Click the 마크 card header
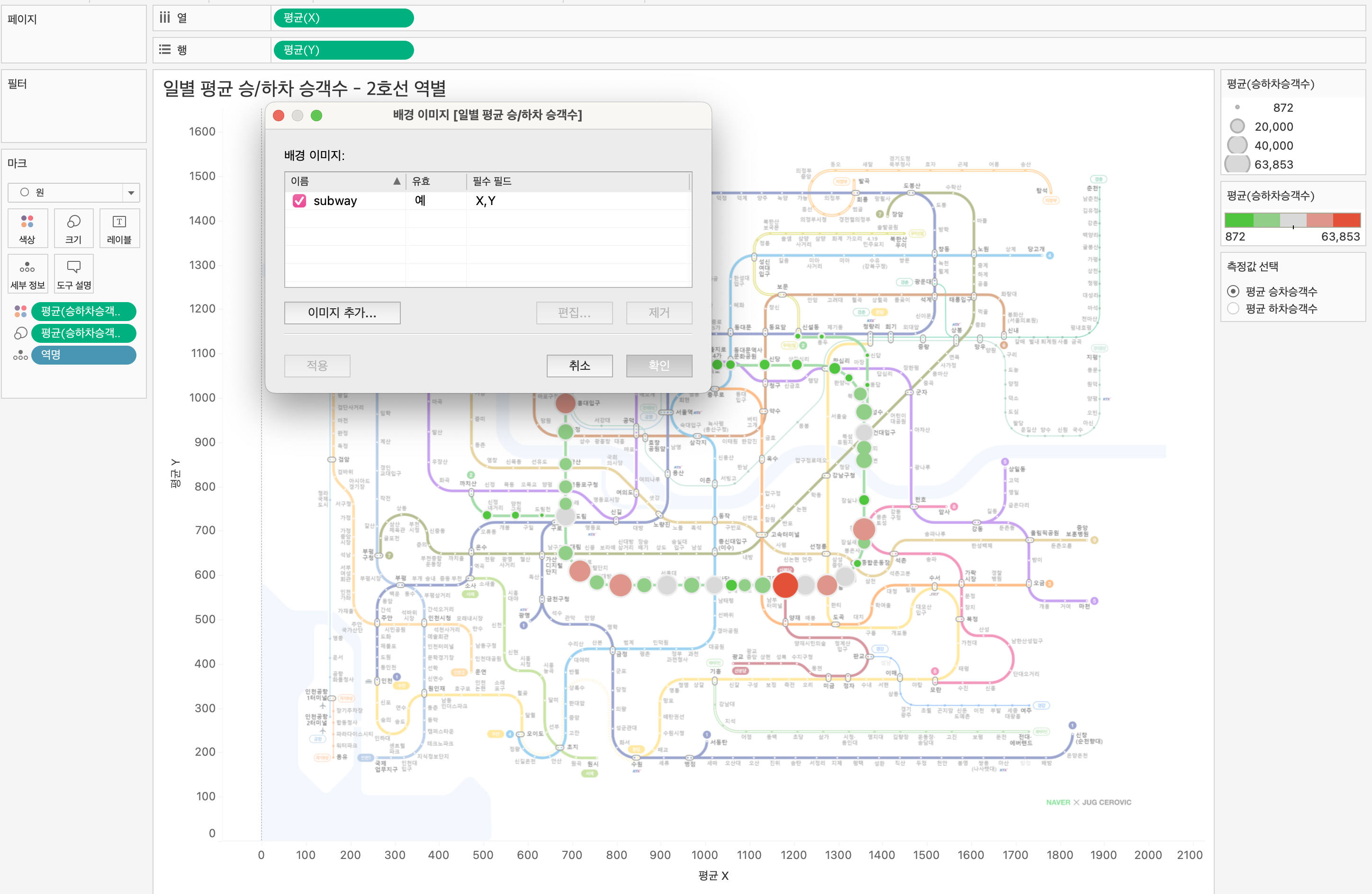Viewport: 1372px width, 894px height. tap(18, 163)
